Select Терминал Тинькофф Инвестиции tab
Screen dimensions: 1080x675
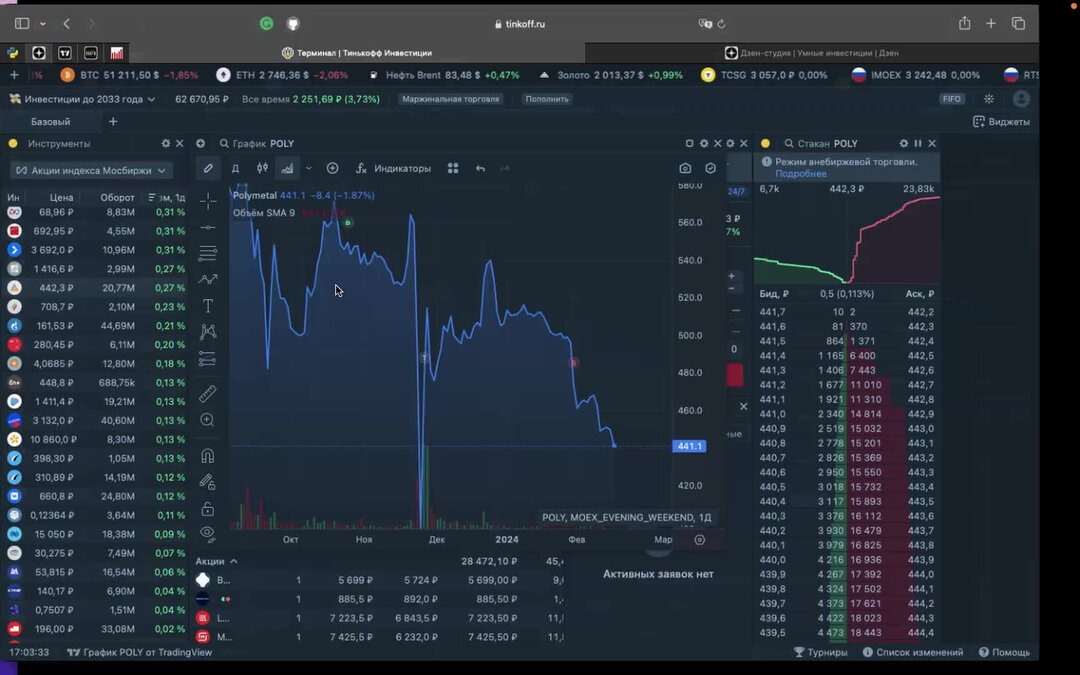[x=357, y=53]
